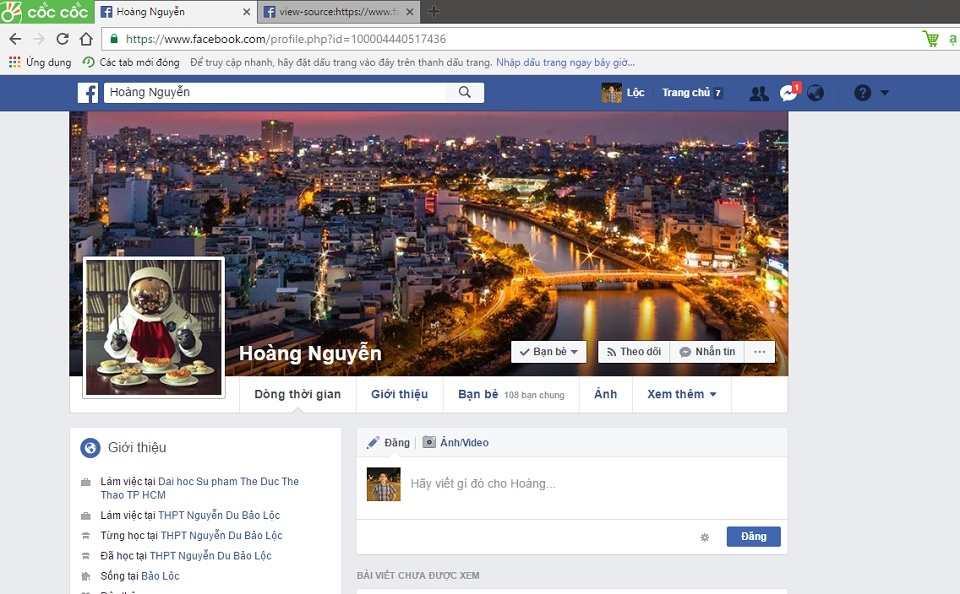Viewport: 960px width, 594px height.
Task: Focus the Facebook search field containing Hoàng Nguyễn
Action: coord(276,92)
